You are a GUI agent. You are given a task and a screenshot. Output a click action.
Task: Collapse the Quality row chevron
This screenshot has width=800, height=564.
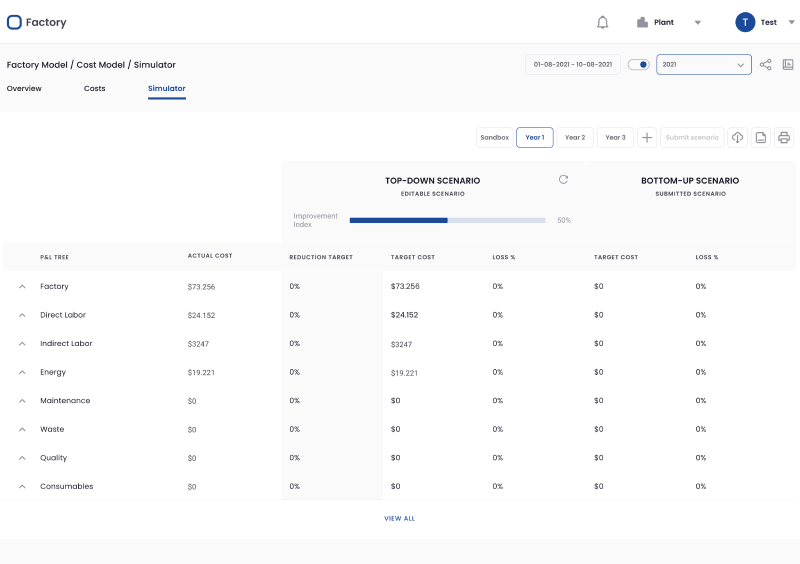tap(22, 458)
